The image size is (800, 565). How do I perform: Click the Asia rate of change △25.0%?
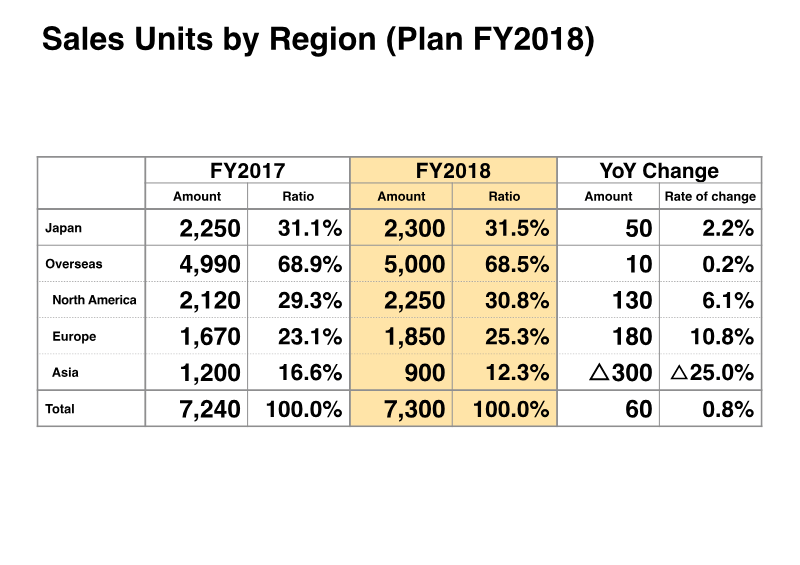pos(711,373)
